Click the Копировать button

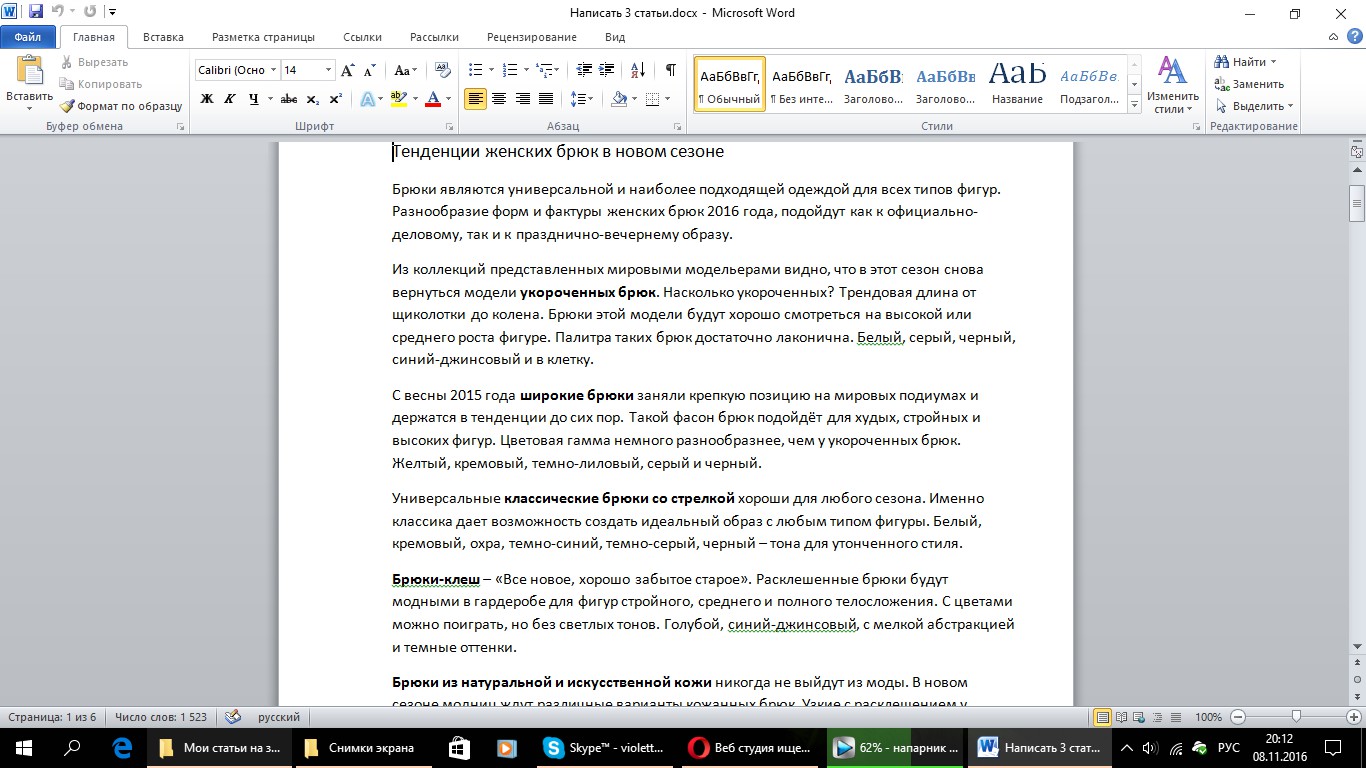click(101, 84)
